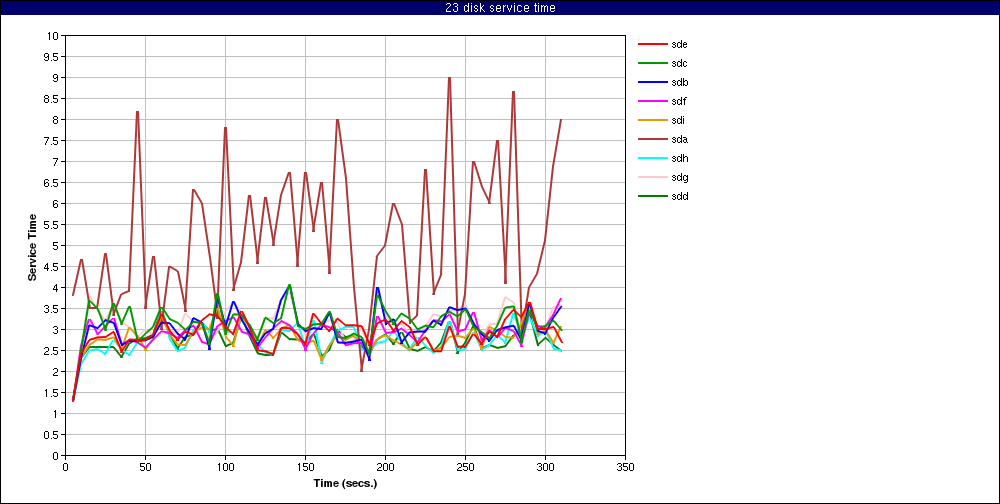This screenshot has height=504, width=1000.
Task: Click the brown sda legend line swatch
Action: coord(651,139)
